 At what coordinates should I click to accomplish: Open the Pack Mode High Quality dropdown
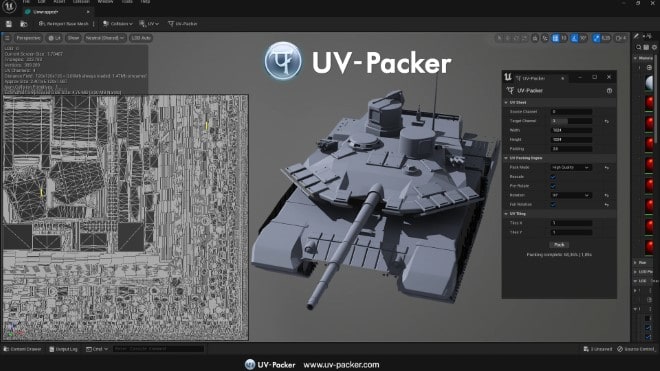coord(572,167)
